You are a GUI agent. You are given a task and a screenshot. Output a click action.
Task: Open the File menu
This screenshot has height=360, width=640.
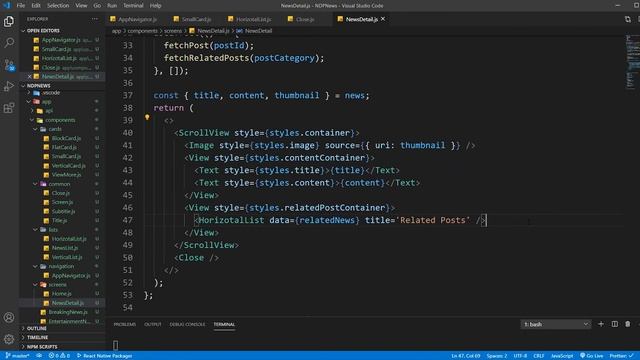[20, 6]
